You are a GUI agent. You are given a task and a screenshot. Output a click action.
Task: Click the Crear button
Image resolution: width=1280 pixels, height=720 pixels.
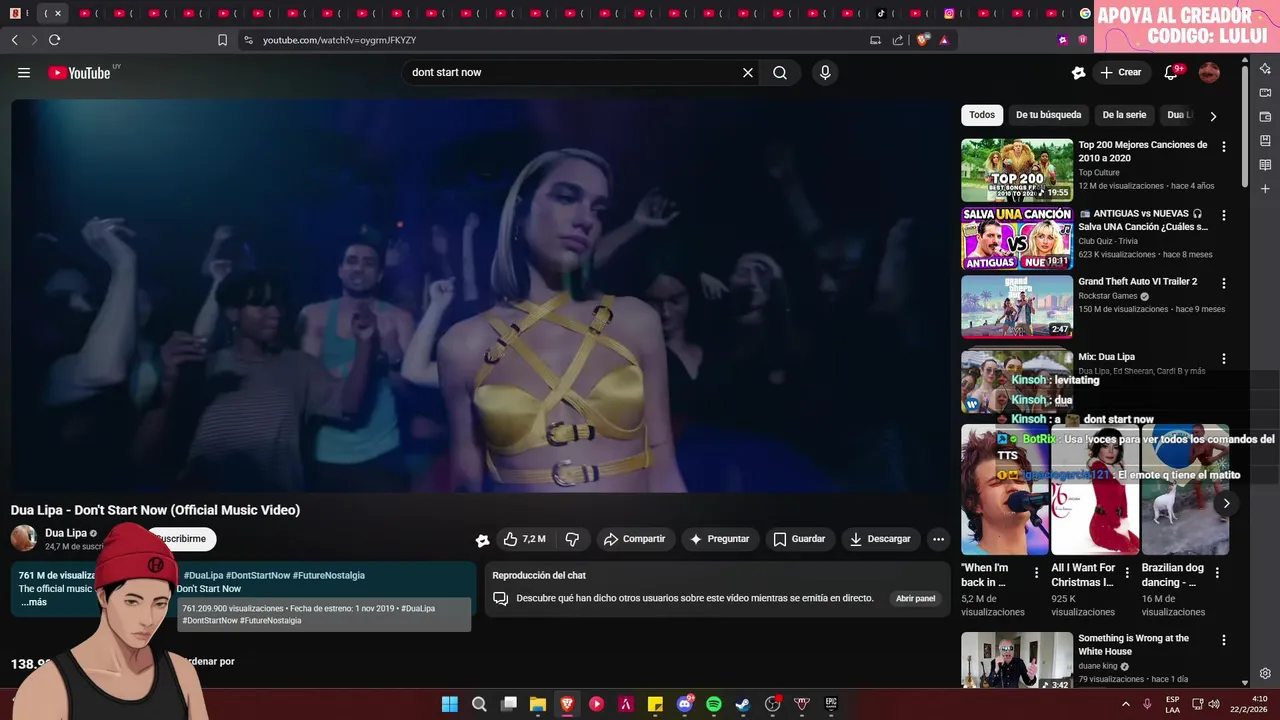coord(1120,72)
